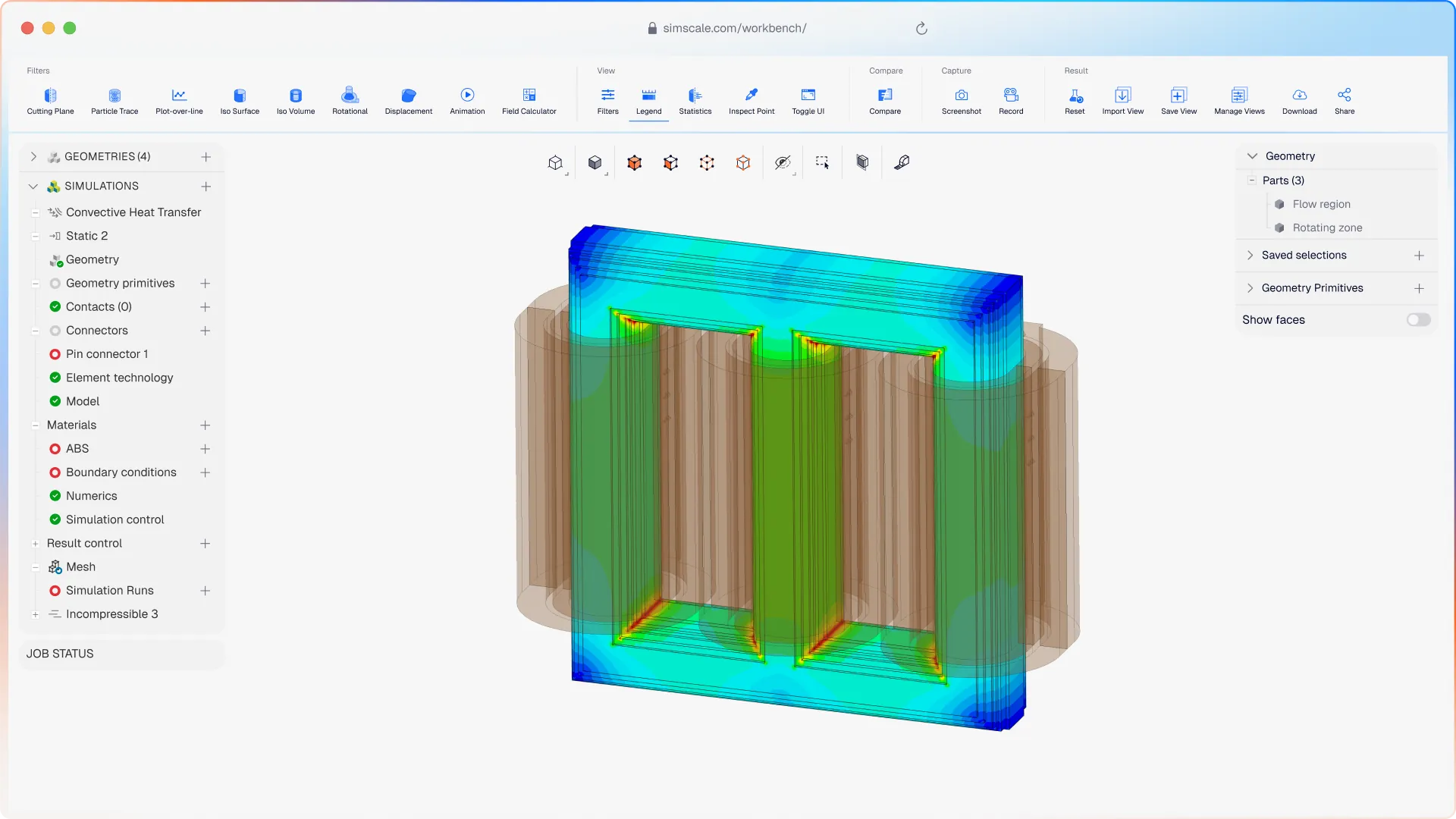Toggle the hide selection eye icon
Screen dimensions: 1456x819
(783, 162)
